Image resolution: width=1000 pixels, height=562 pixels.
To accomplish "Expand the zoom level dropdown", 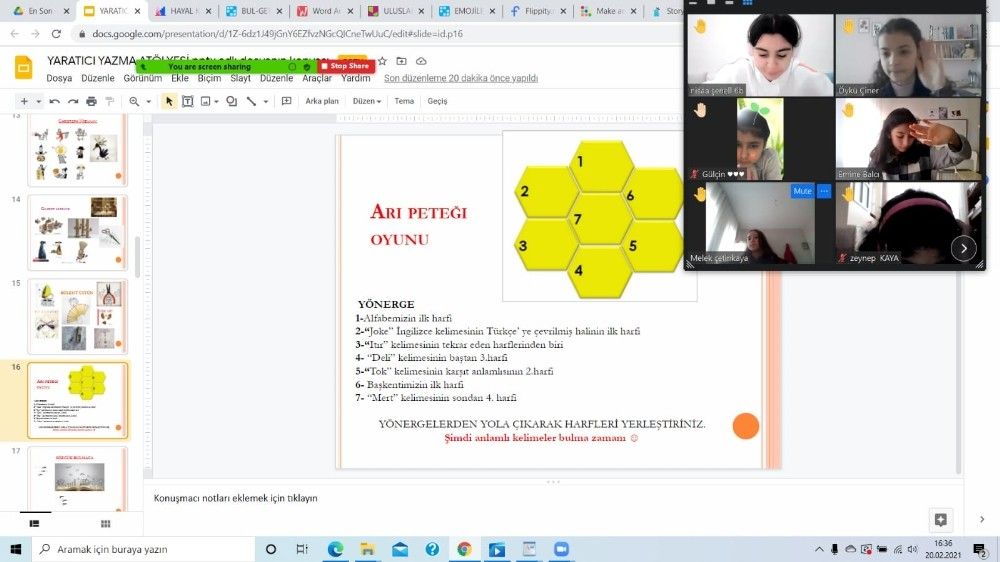I will coord(148,101).
